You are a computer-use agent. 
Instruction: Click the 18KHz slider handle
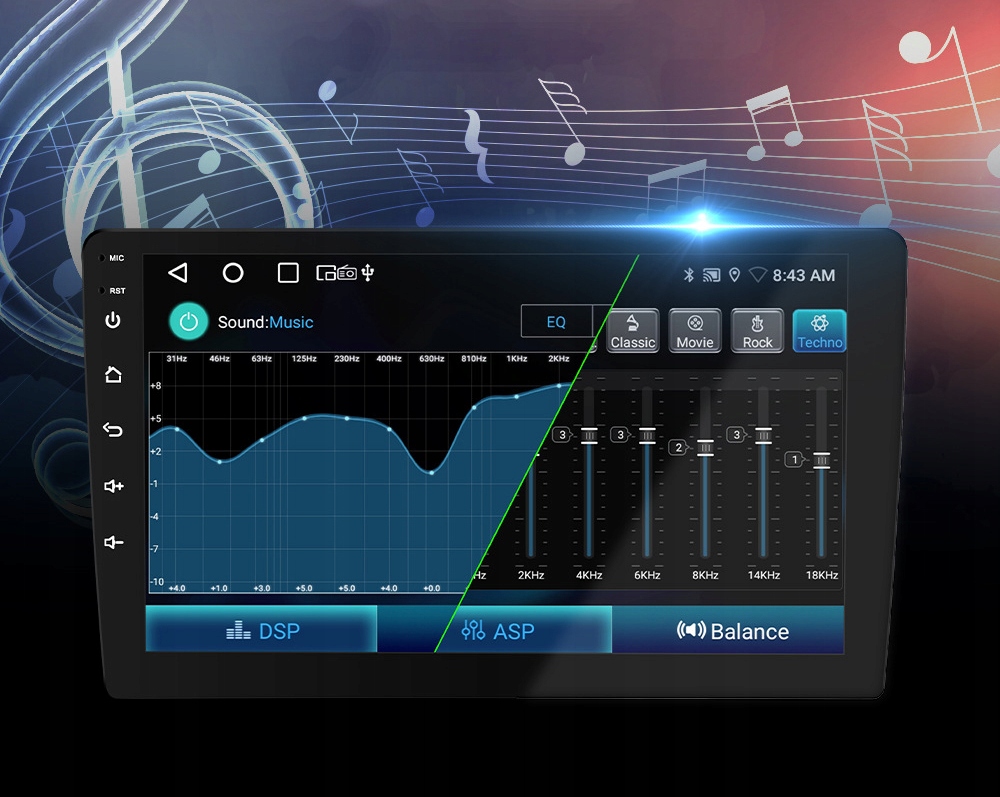pos(821,460)
